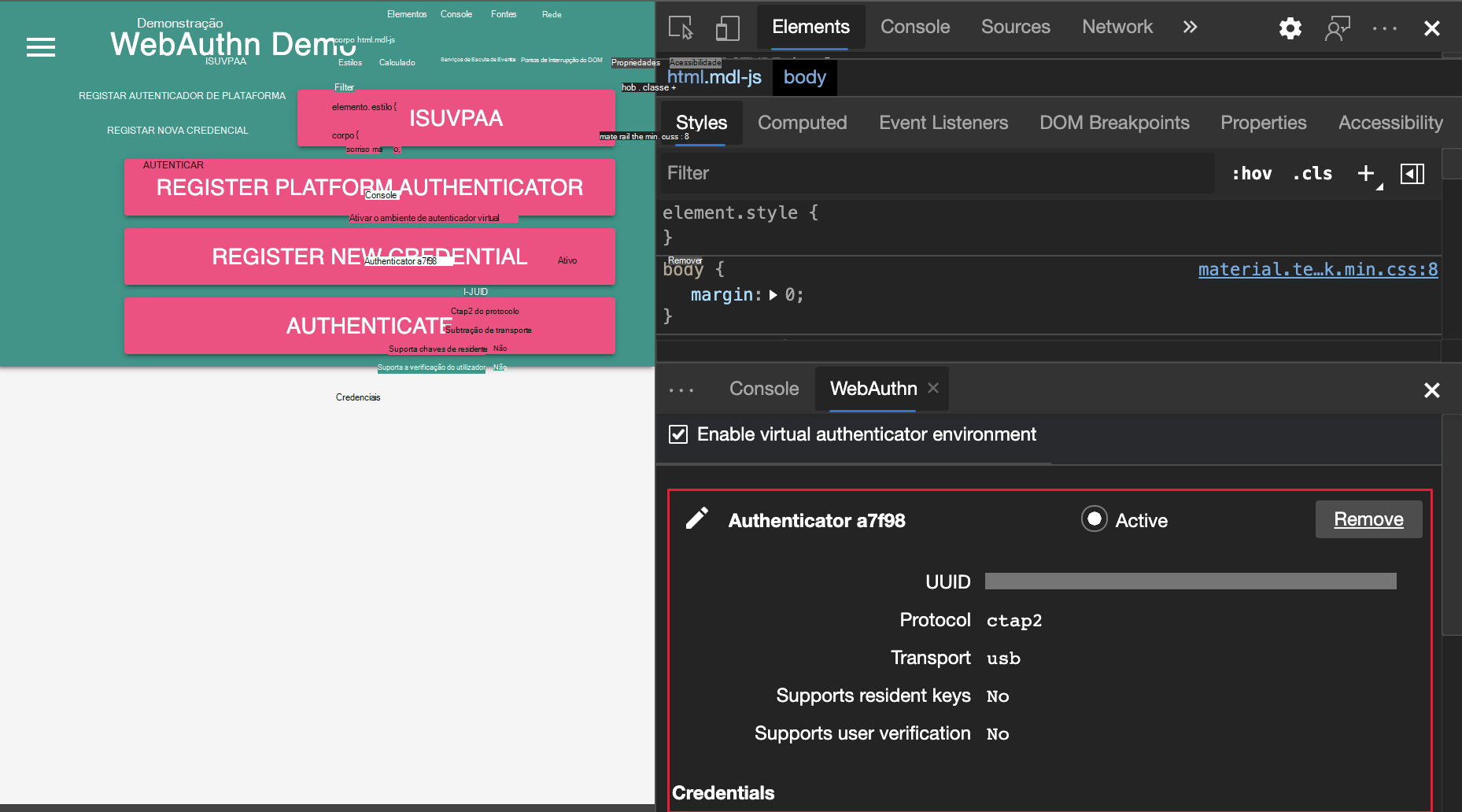This screenshot has height=812, width=1462.
Task: Click the pencil icon beside Authenticator a7f98
Action: pyautogui.click(x=696, y=519)
